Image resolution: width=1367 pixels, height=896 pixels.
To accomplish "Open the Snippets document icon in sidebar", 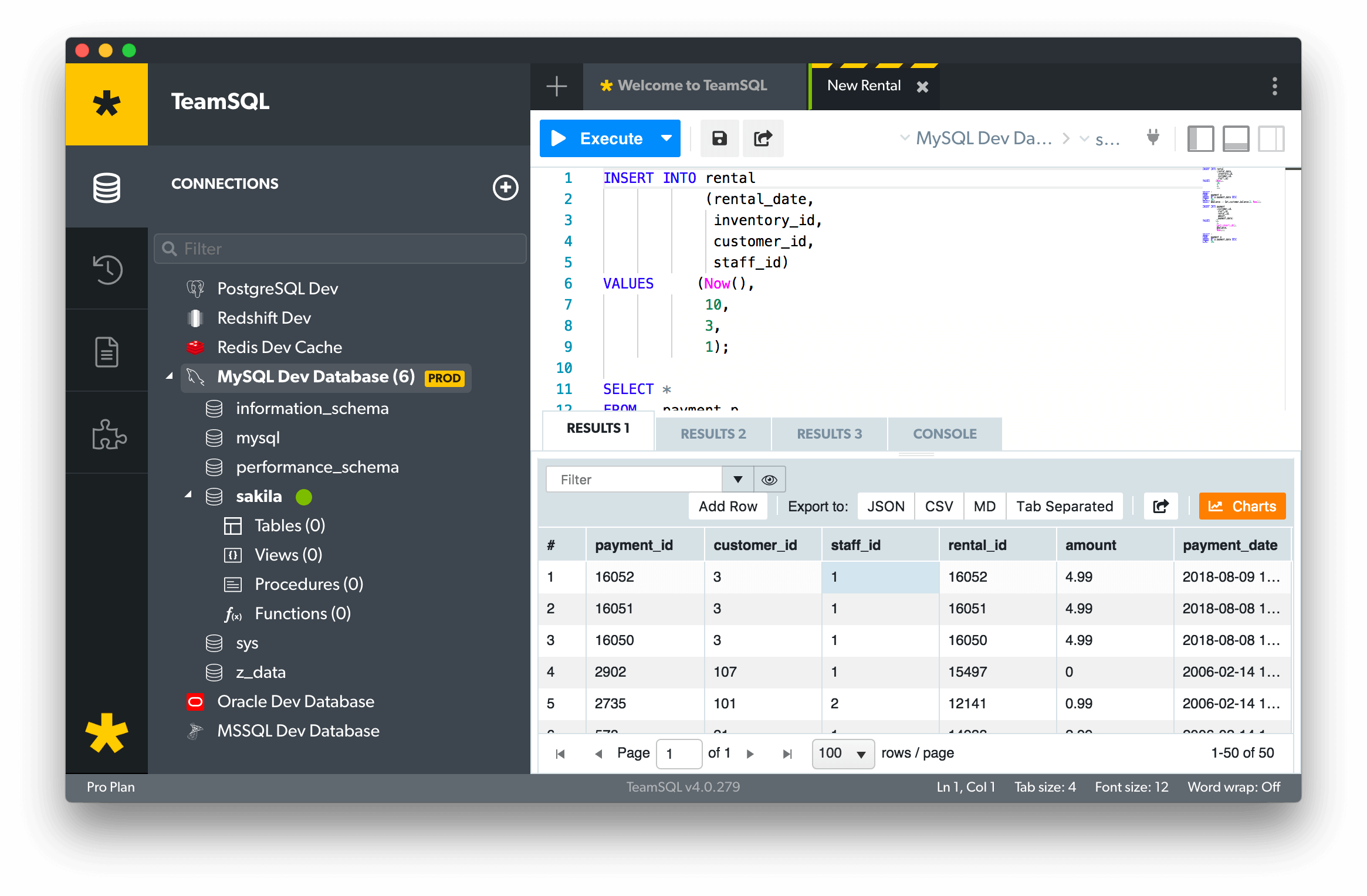I will tap(107, 351).
